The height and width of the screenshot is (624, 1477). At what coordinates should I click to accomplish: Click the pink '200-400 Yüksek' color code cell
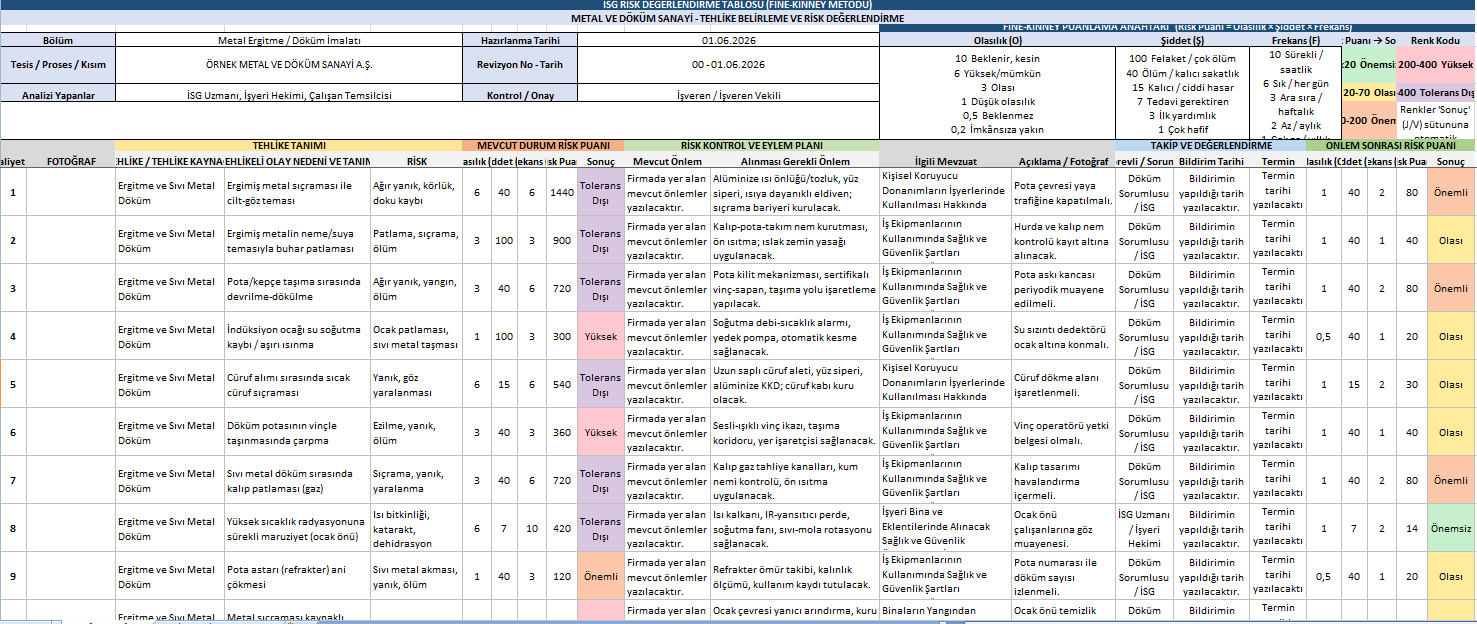point(1435,64)
